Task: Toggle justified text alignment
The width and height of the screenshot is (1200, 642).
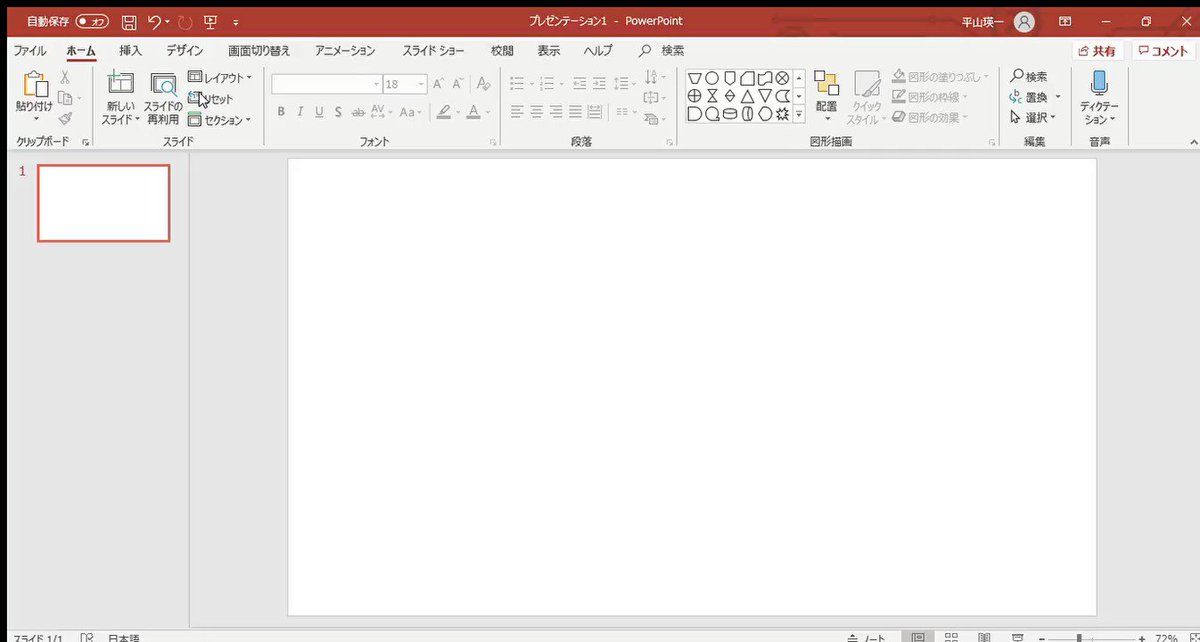Action: pyautogui.click(x=573, y=111)
